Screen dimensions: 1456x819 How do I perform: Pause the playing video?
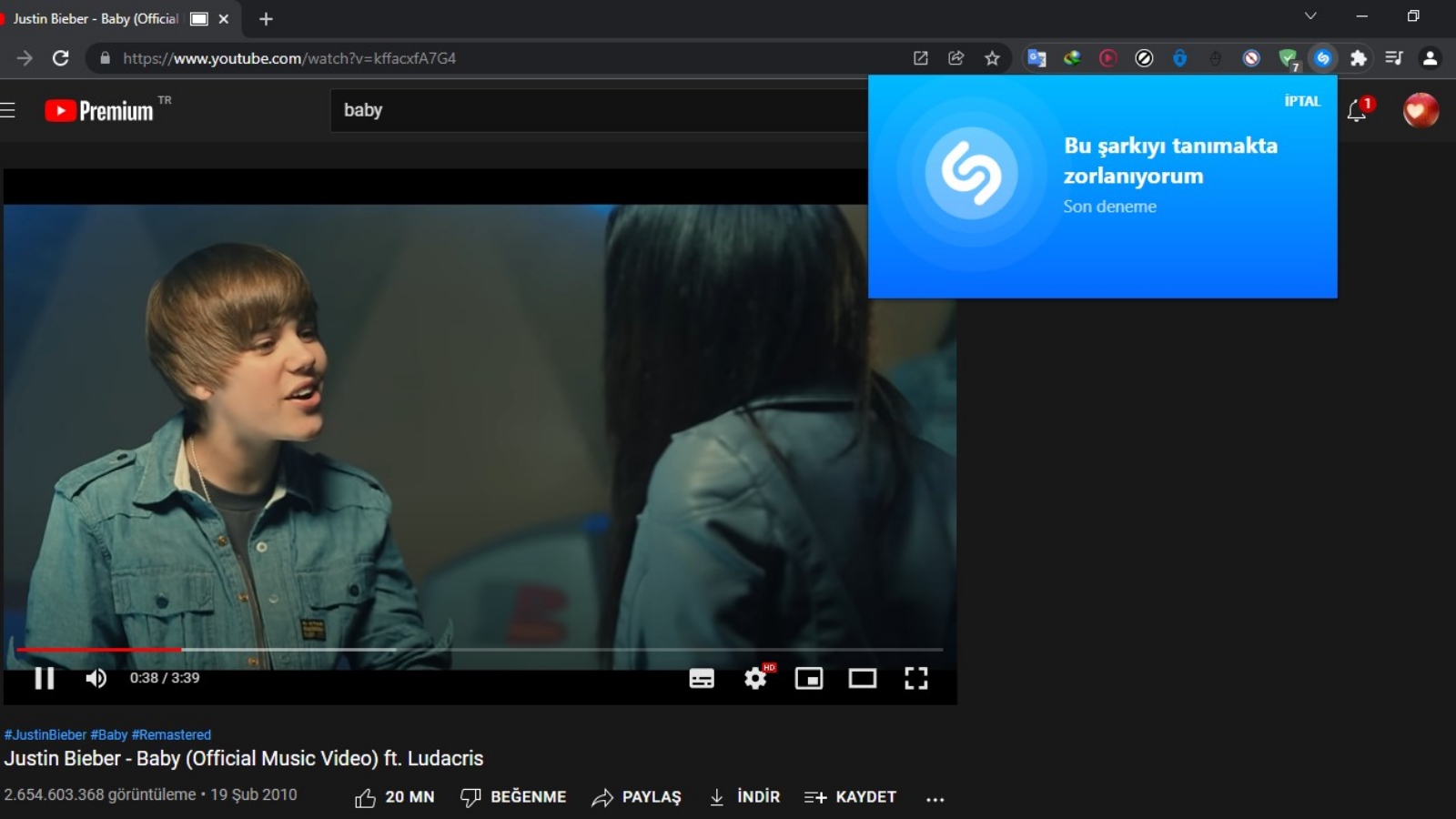click(44, 679)
